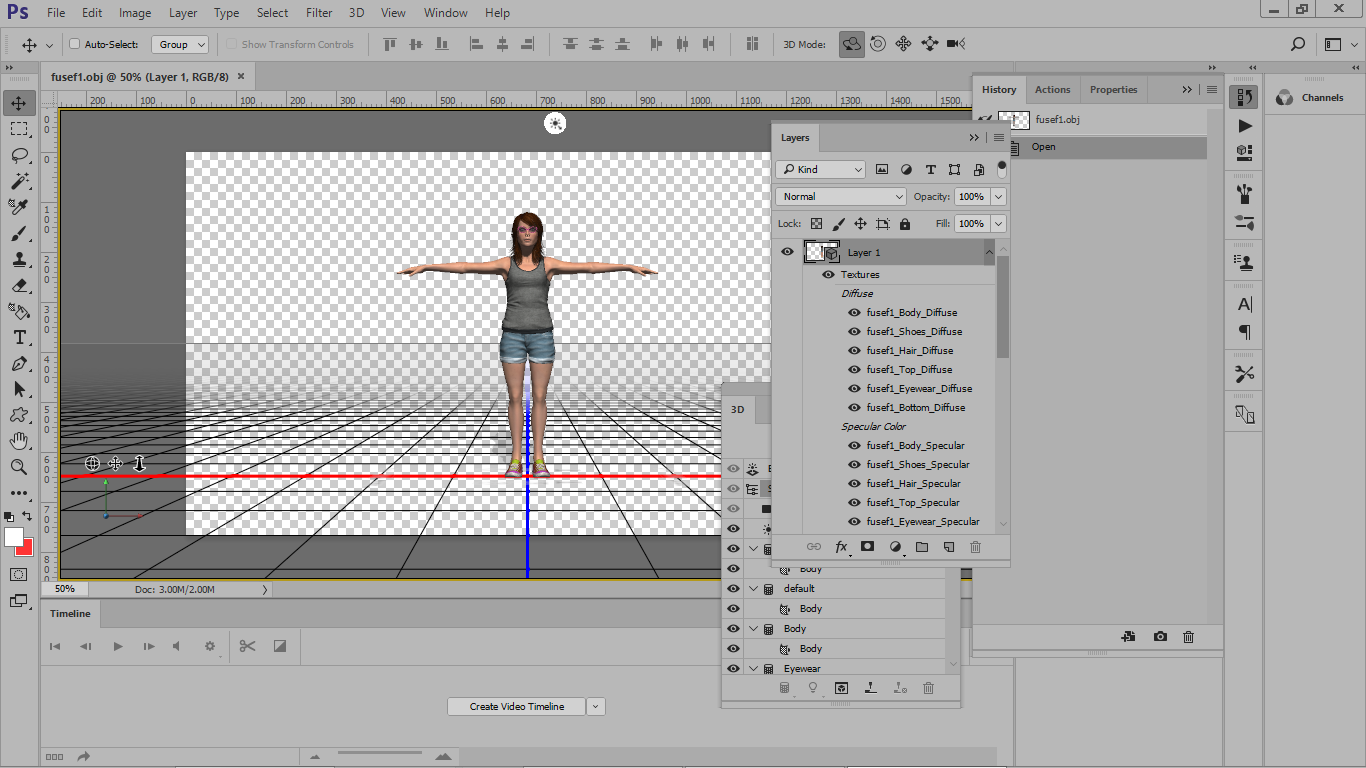
Task: Toggle Quick Mask mode icon
Action: [19, 574]
